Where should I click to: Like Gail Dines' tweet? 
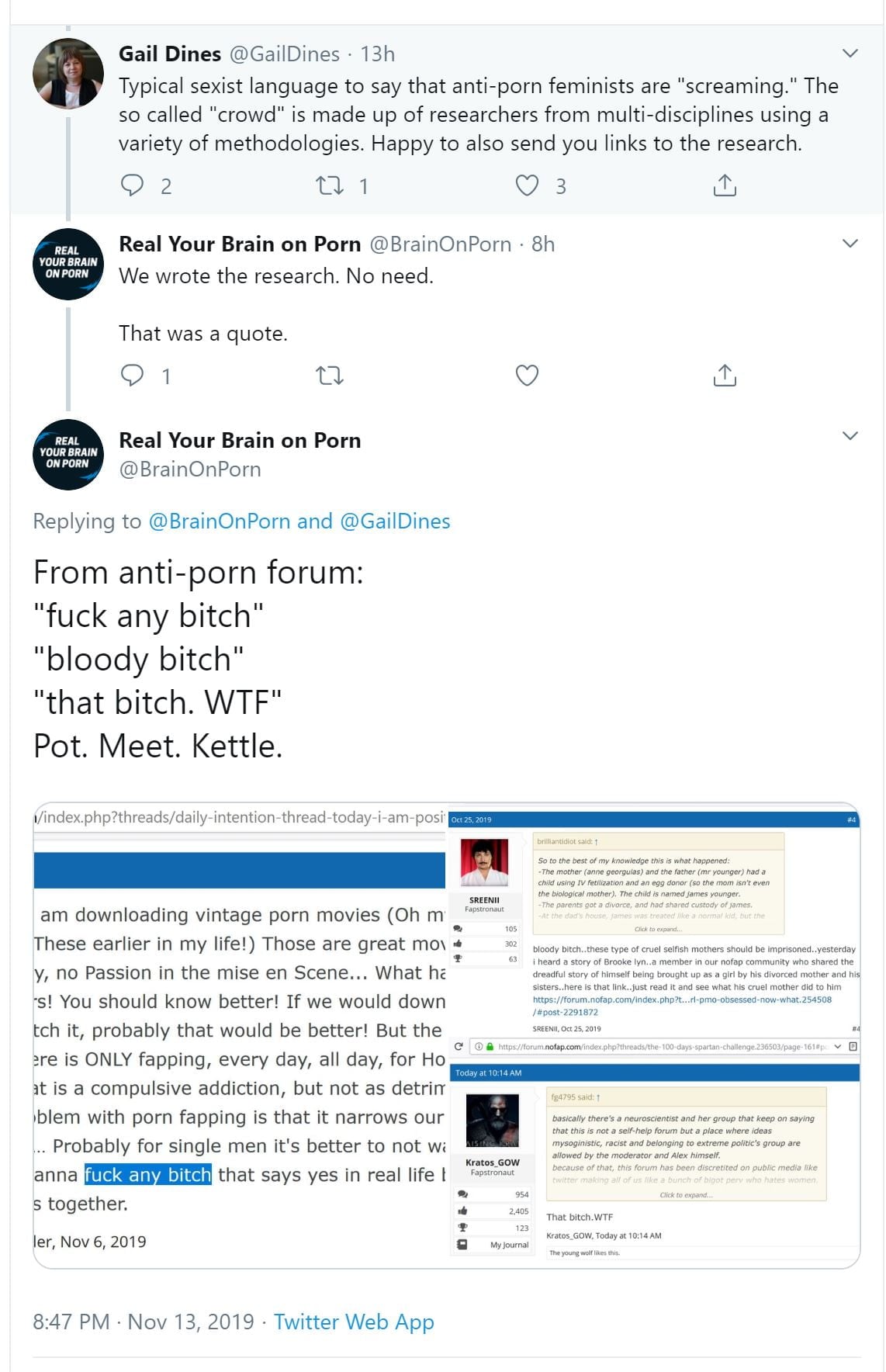pos(527,185)
